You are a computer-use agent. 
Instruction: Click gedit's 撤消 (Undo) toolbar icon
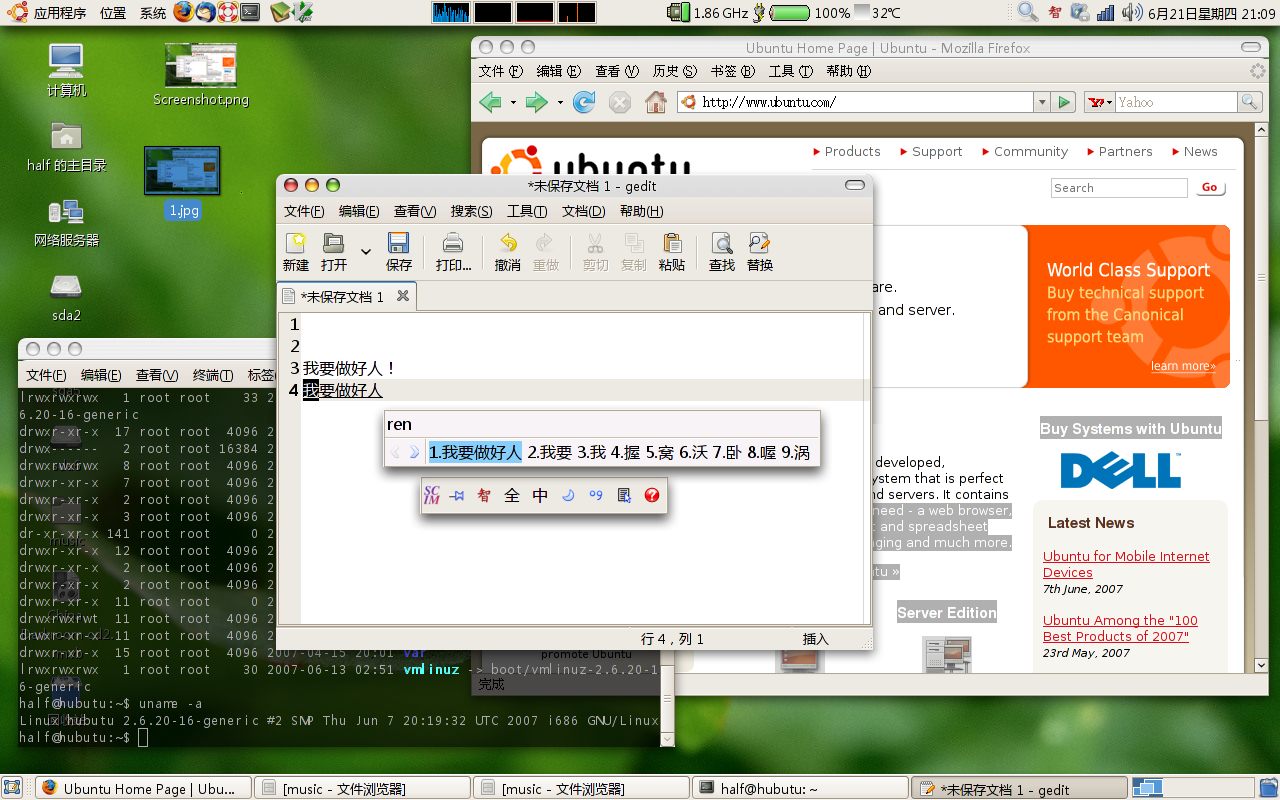tap(508, 252)
